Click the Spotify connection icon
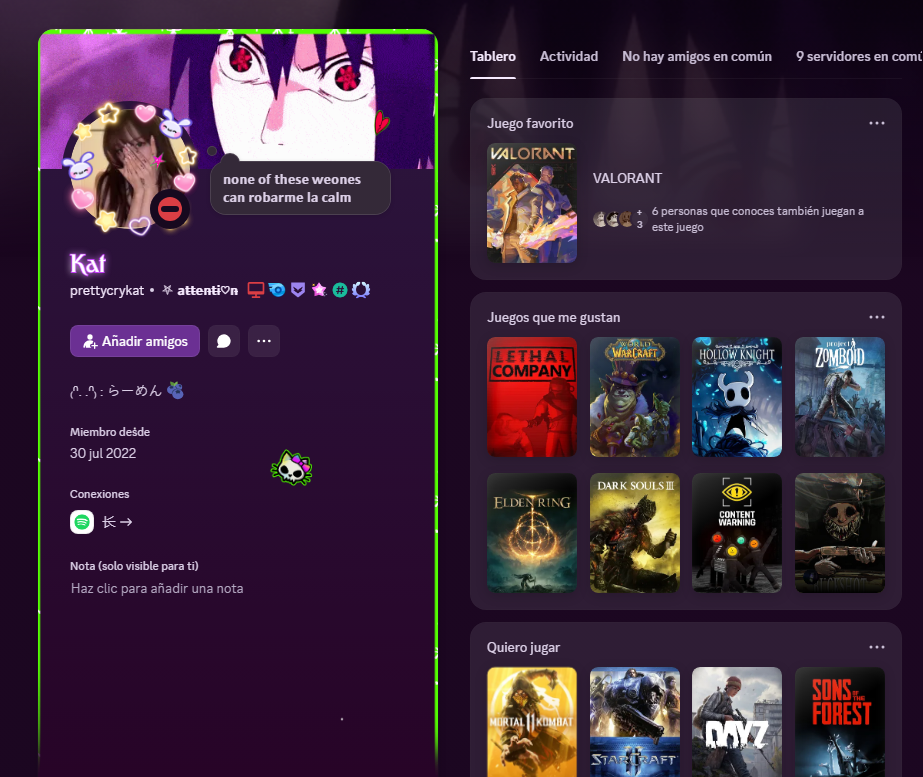The width and height of the screenshot is (923, 777). tap(82, 522)
